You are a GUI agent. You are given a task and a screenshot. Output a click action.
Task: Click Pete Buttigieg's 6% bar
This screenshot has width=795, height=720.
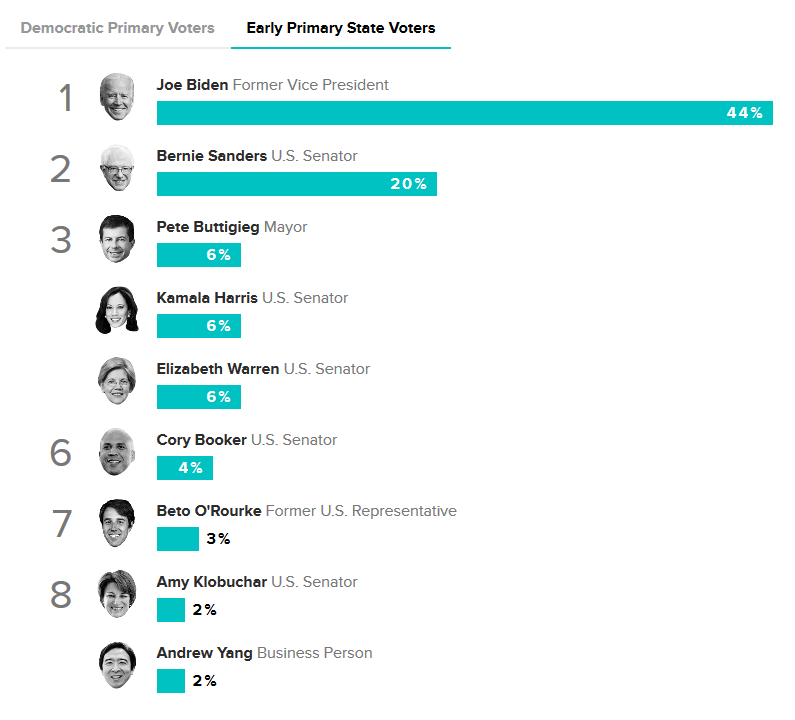tap(199, 255)
